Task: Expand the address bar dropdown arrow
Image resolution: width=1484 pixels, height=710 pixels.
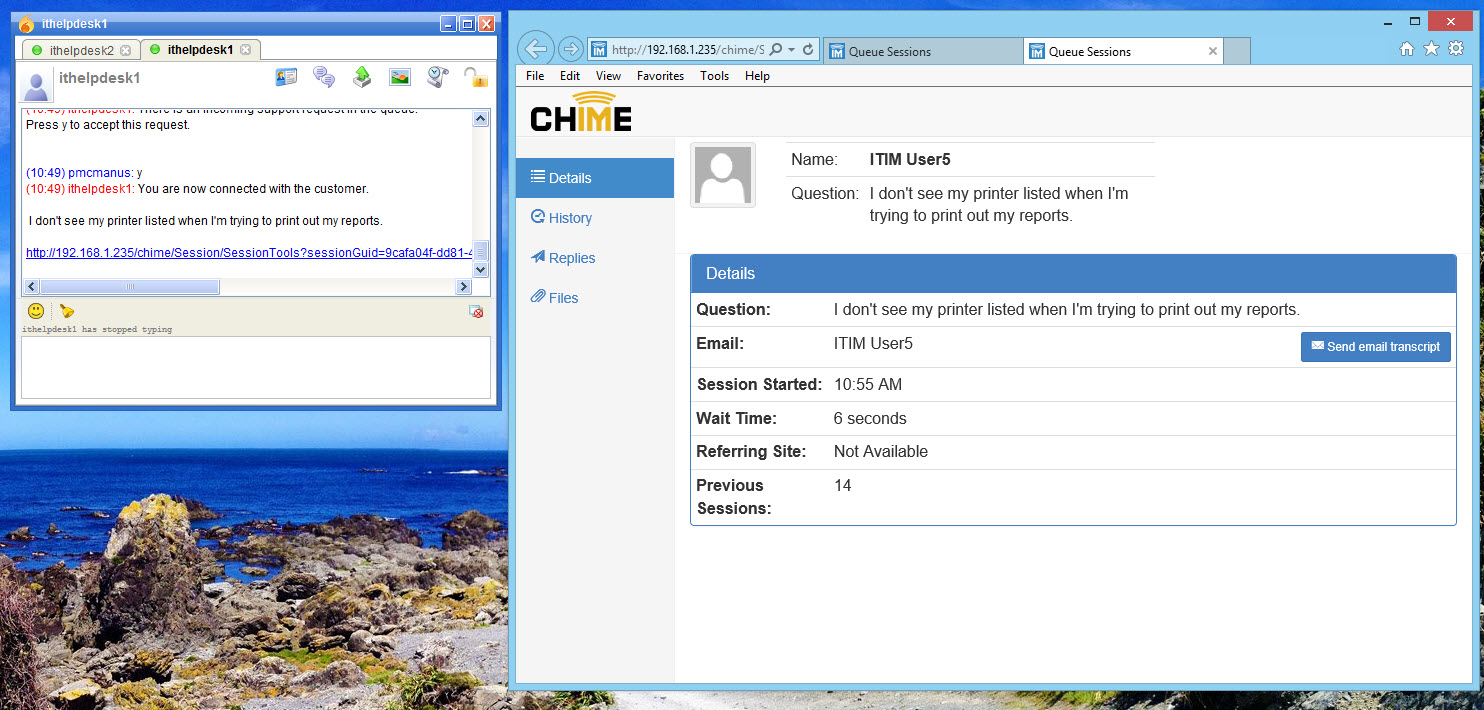Action: pos(791,50)
